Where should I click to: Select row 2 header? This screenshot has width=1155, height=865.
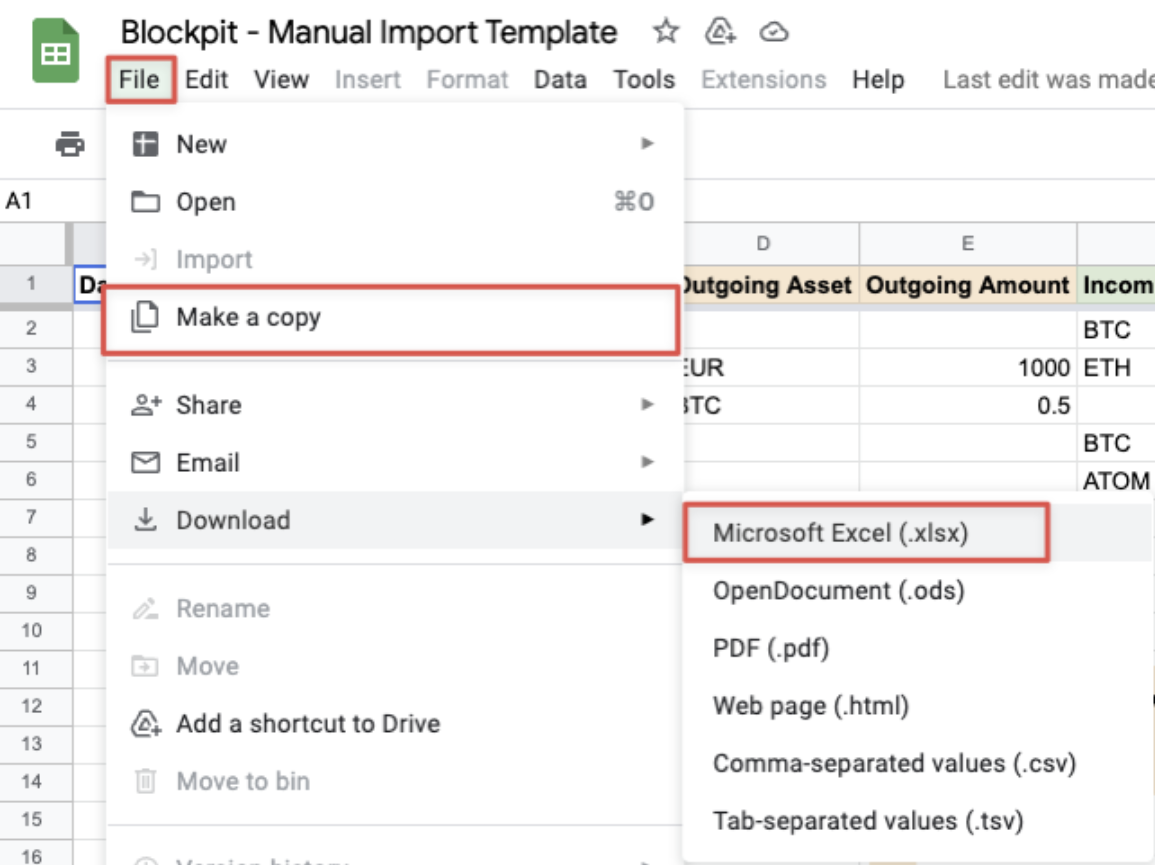point(35,328)
